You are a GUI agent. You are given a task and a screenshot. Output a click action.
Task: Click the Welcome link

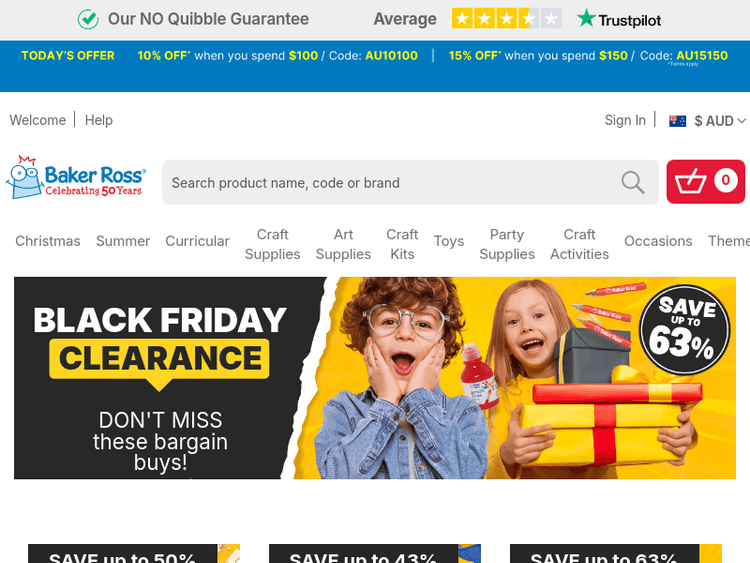38,120
